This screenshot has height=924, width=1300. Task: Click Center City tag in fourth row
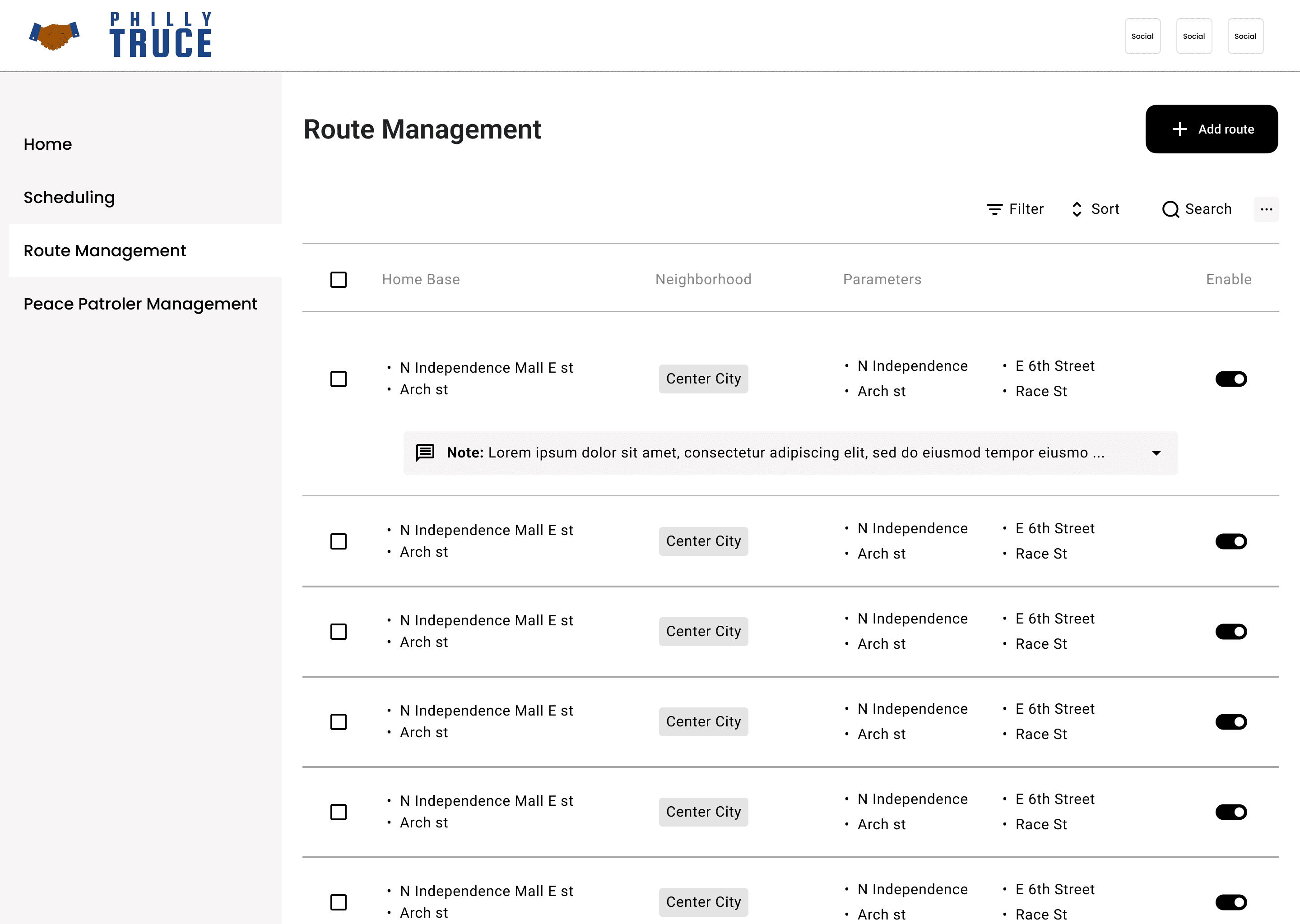pyautogui.click(x=704, y=722)
